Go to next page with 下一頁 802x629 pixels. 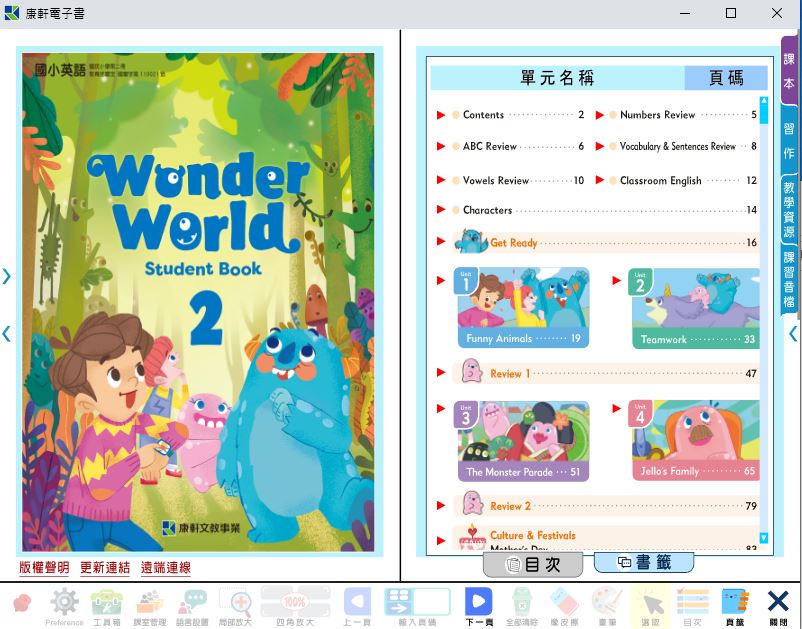coord(478,603)
